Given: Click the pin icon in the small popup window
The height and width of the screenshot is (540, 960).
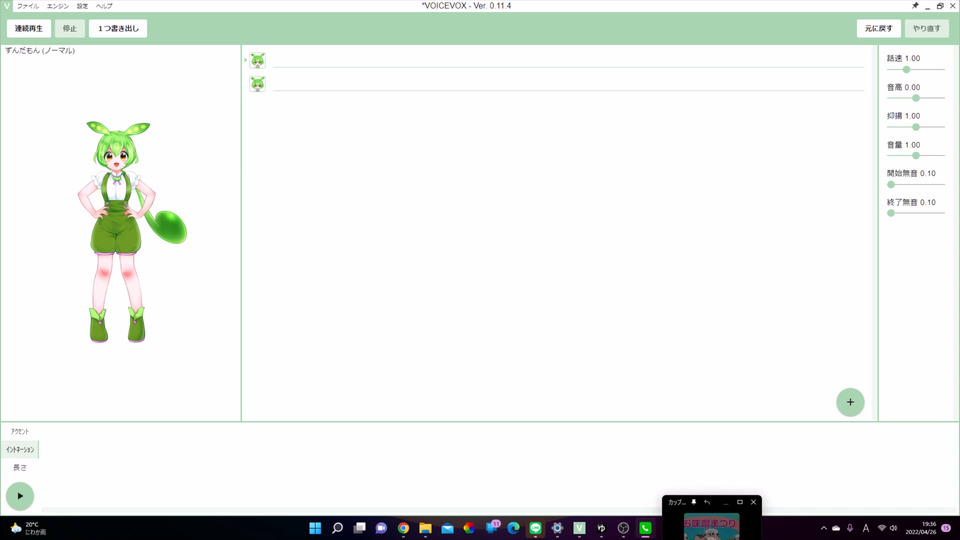Looking at the screenshot, I should point(694,502).
